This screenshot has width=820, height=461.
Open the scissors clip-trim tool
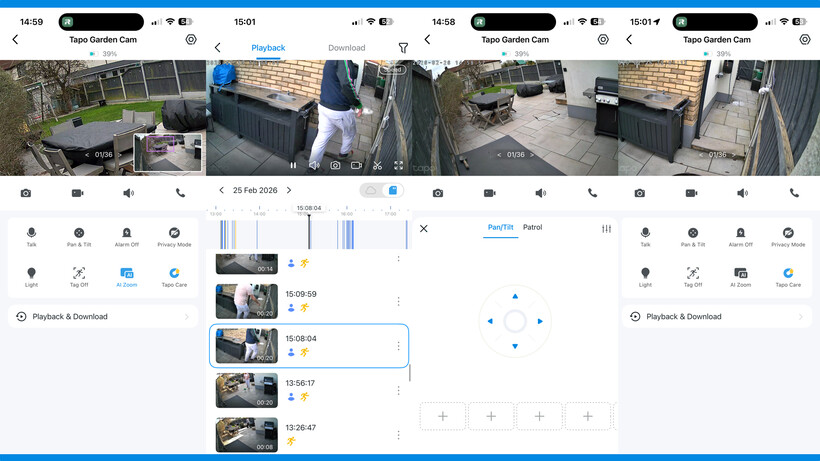(378, 165)
